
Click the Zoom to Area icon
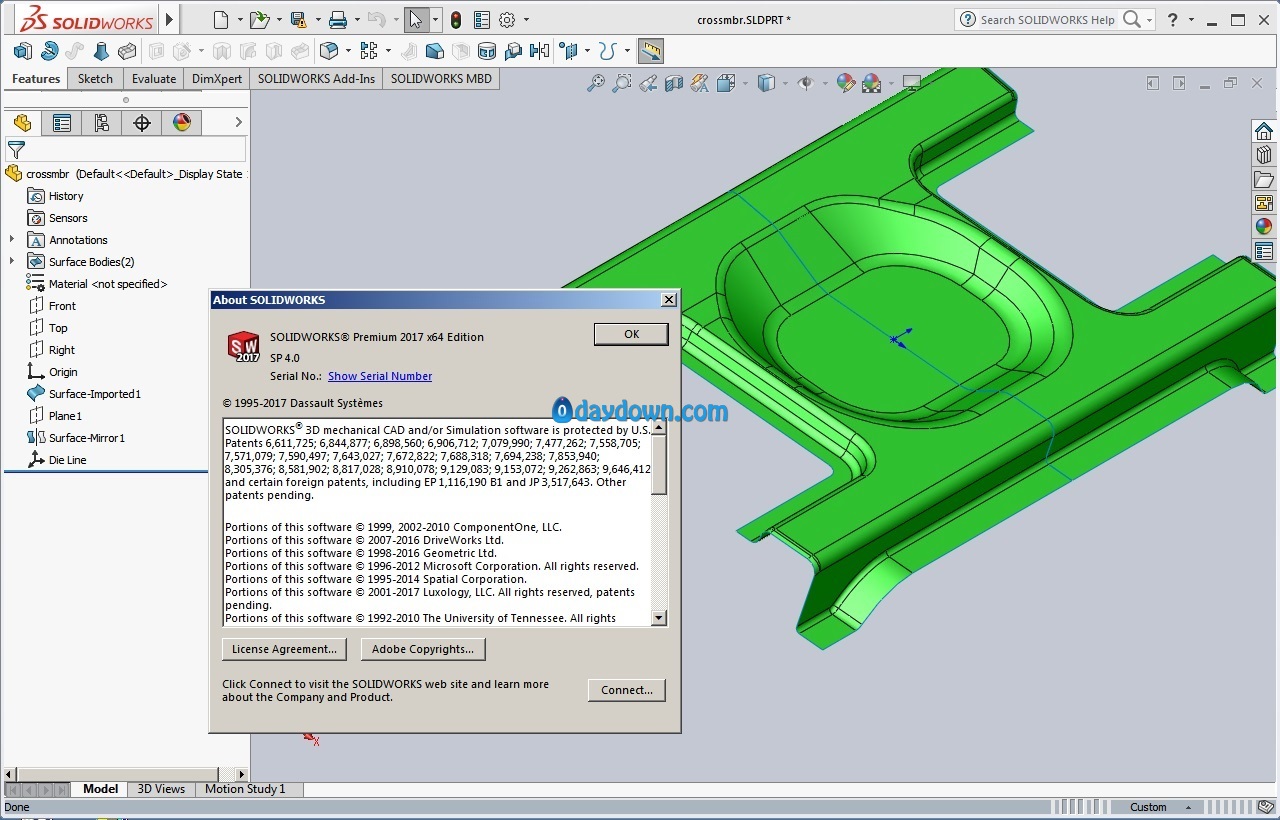coord(622,84)
